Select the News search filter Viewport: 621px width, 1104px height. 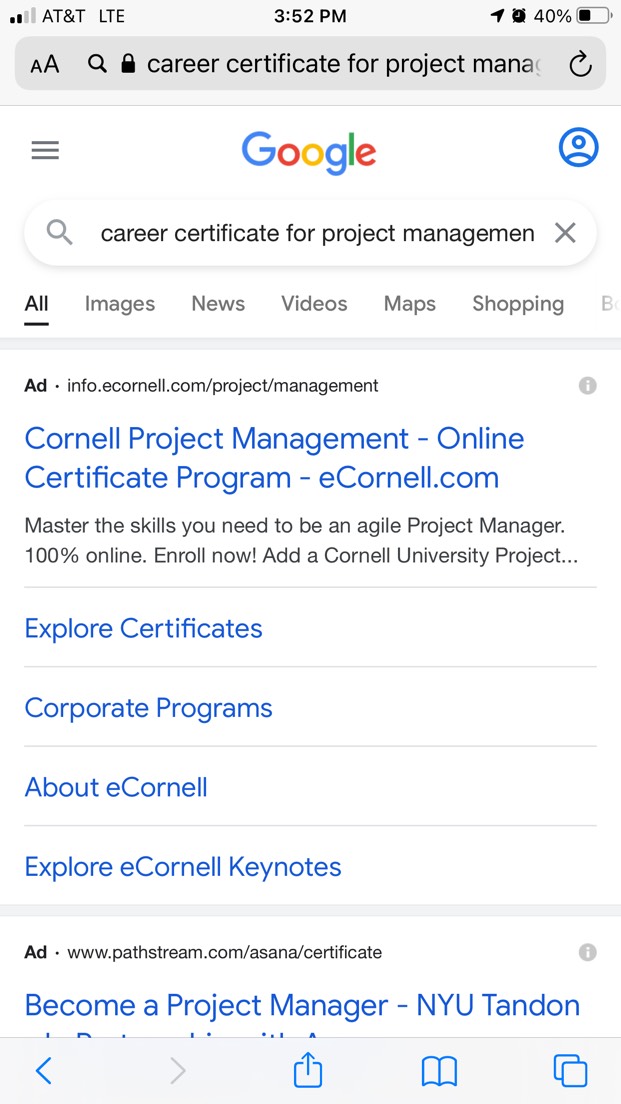tap(218, 303)
